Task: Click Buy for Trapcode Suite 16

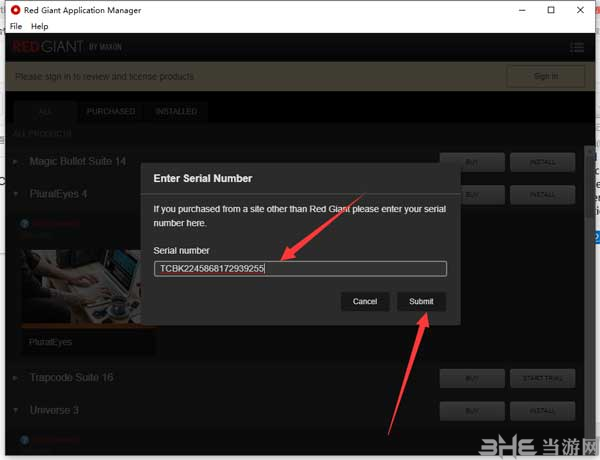Action: (472, 378)
